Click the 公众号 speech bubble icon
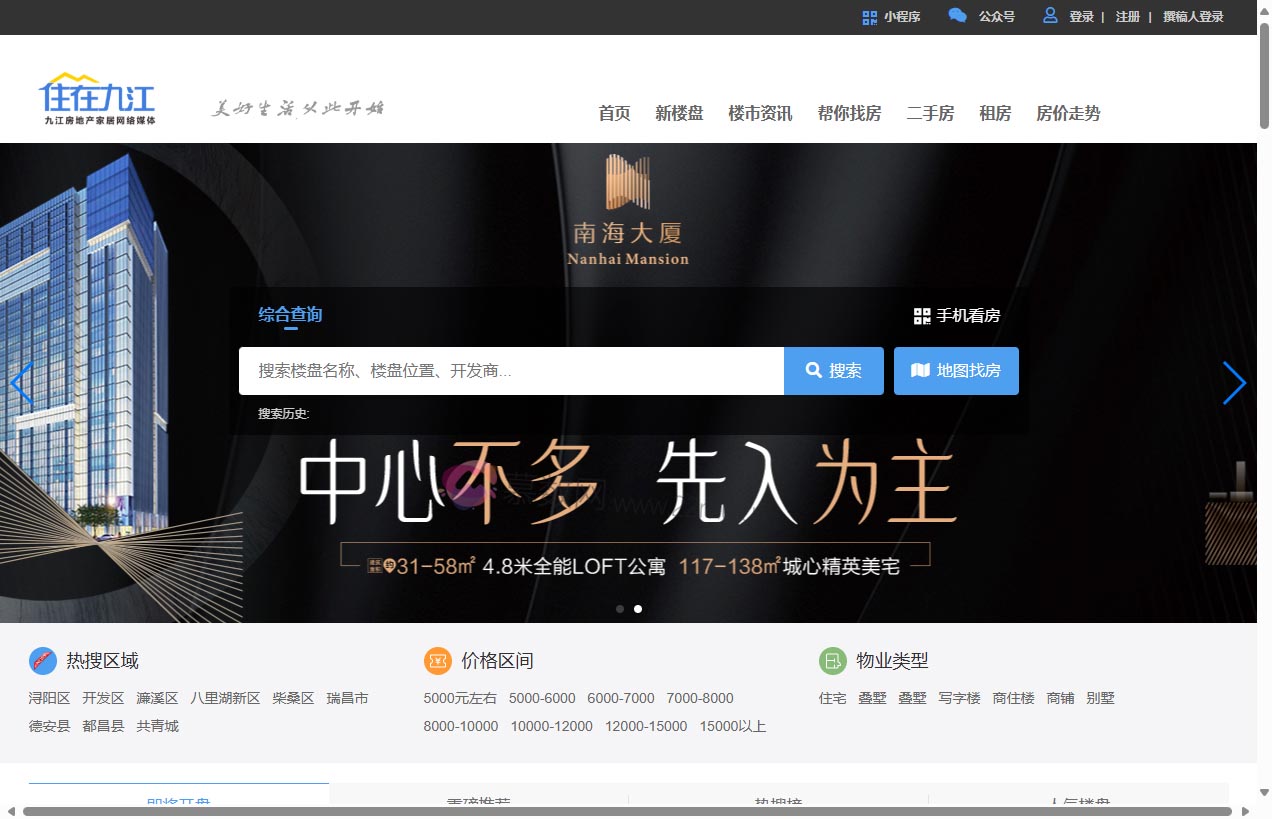 point(959,15)
